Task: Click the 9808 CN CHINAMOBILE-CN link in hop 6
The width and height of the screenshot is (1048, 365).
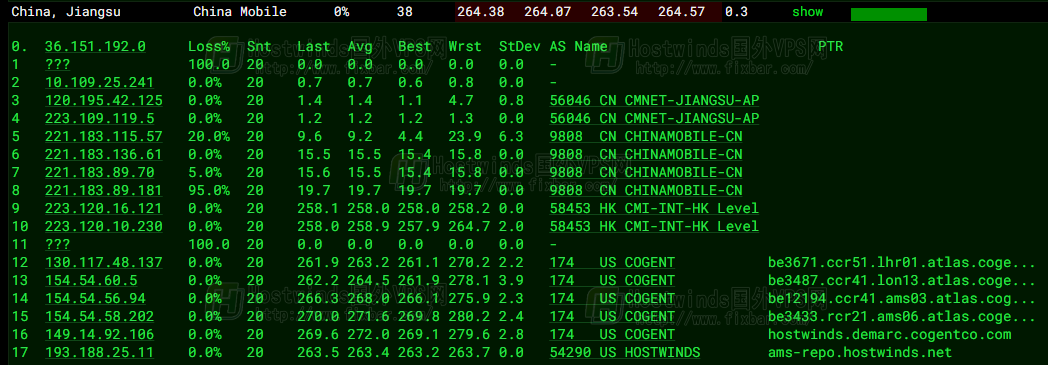Action: tap(646, 154)
